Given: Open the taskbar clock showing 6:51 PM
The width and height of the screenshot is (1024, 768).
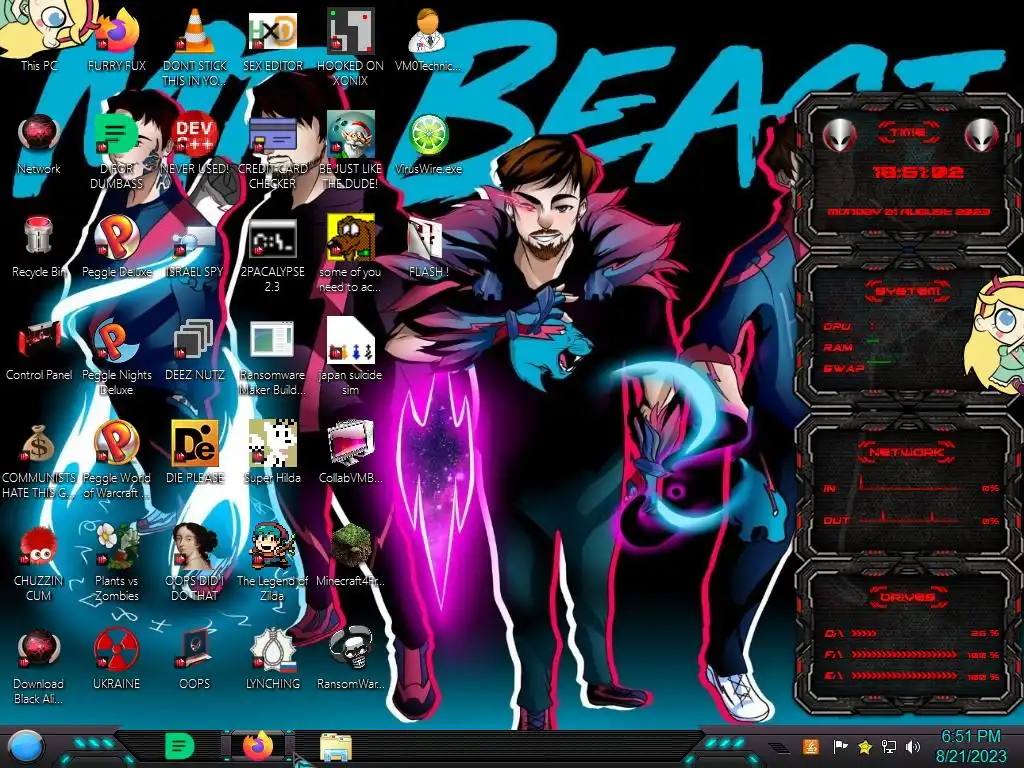Looking at the screenshot, I should pos(970,746).
